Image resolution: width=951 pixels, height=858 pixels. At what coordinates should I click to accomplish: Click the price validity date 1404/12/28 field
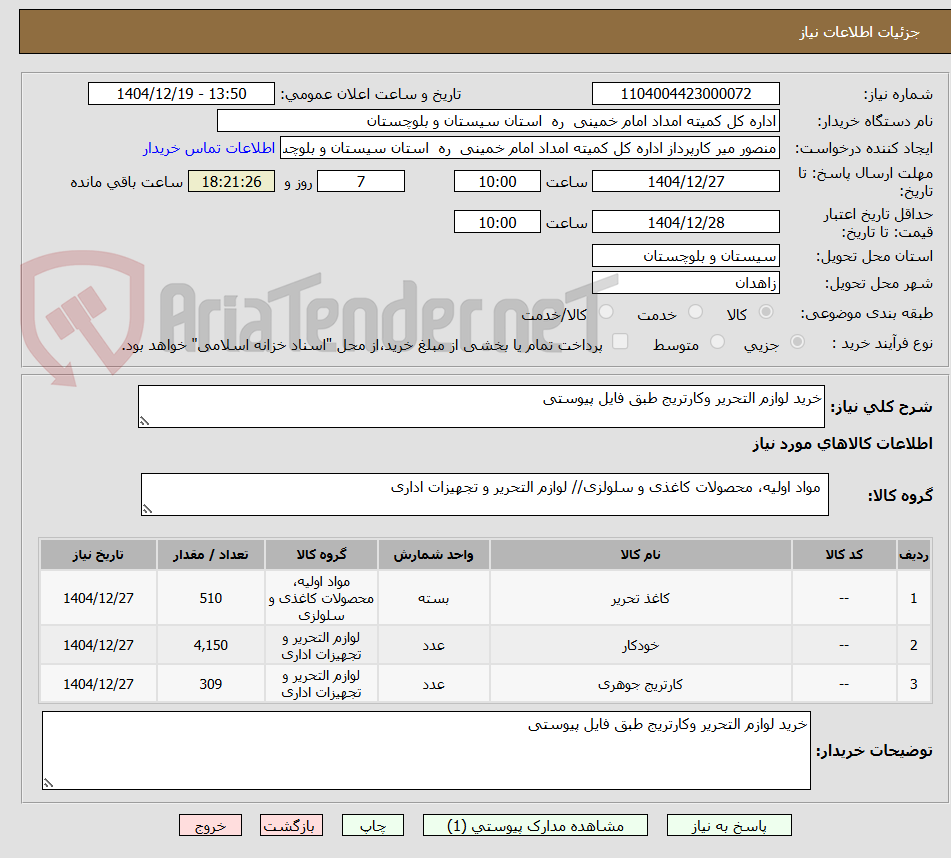pyautogui.click(x=685, y=222)
